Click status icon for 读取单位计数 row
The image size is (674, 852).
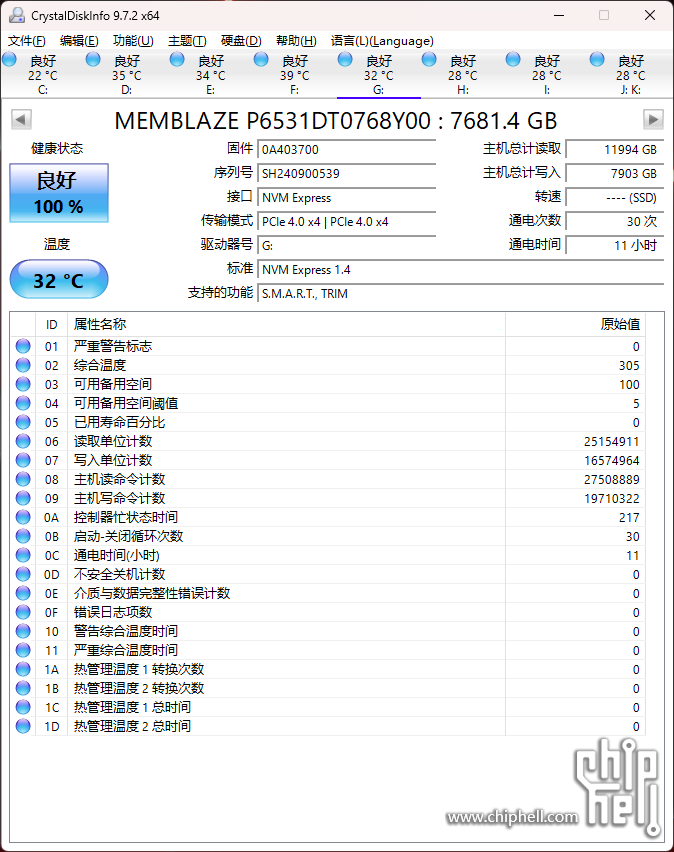point(23,441)
